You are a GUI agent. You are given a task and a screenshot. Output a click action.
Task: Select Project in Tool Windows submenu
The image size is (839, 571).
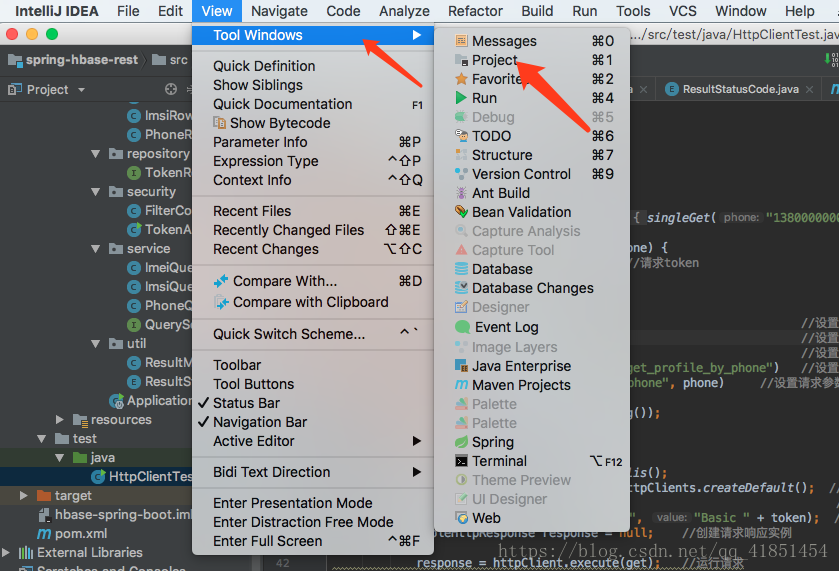(x=532, y=60)
